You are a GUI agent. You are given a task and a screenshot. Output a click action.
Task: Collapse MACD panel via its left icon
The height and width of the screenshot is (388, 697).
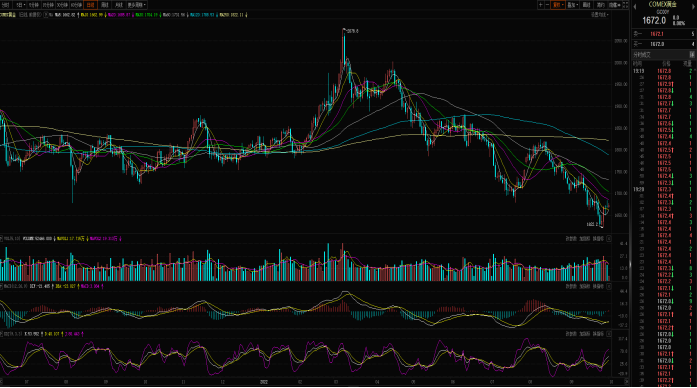point(1,286)
